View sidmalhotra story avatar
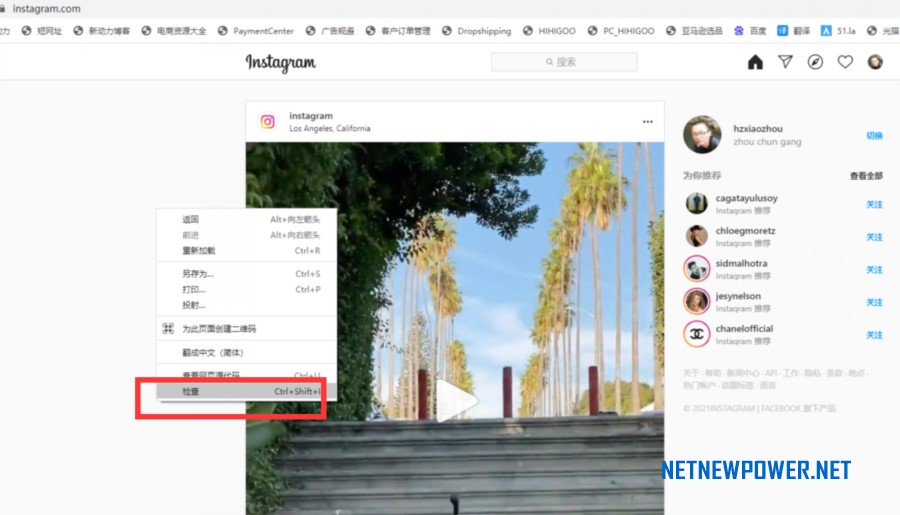900x515 pixels. (x=696, y=269)
